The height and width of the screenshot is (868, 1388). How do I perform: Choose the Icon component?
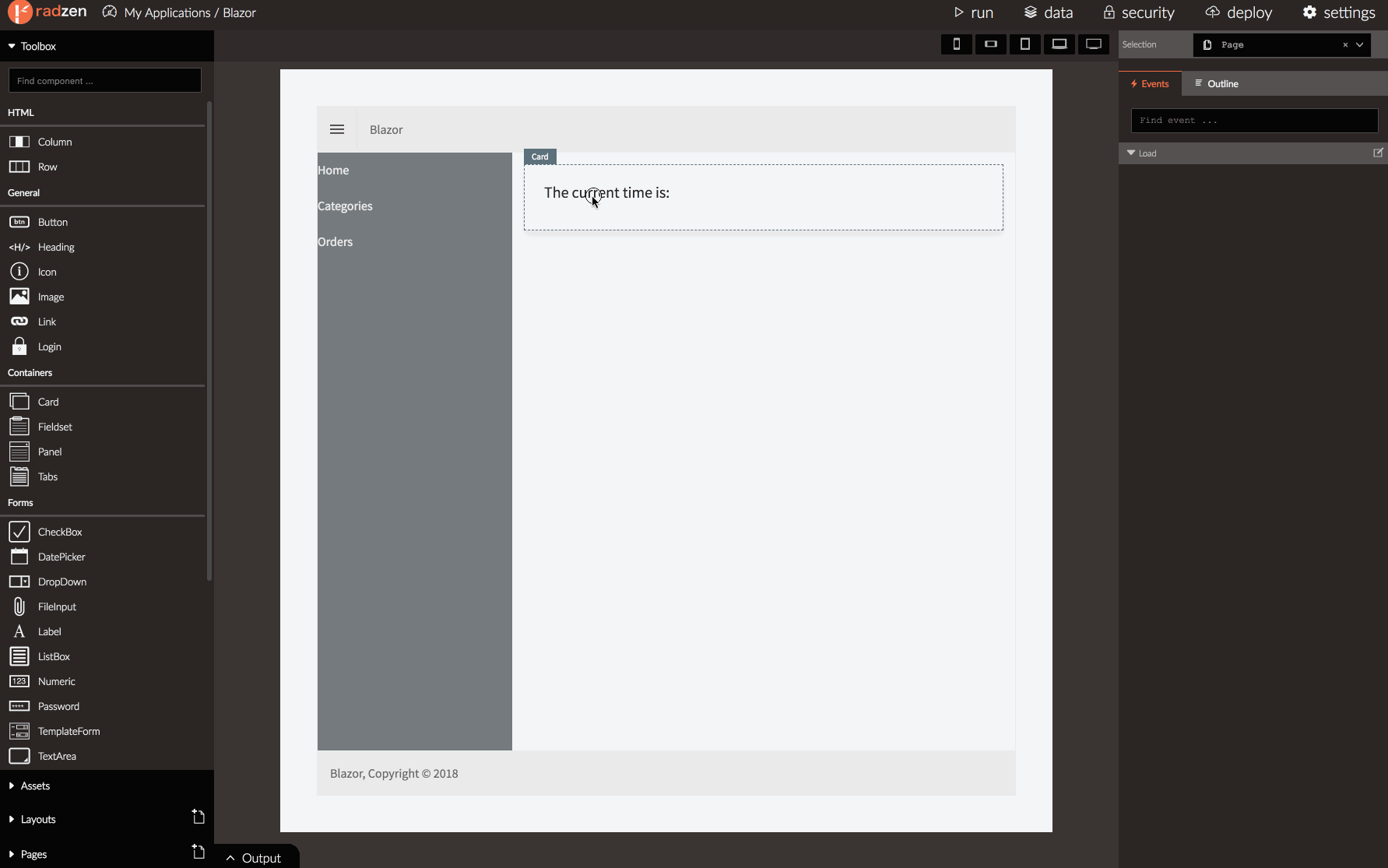point(19,272)
